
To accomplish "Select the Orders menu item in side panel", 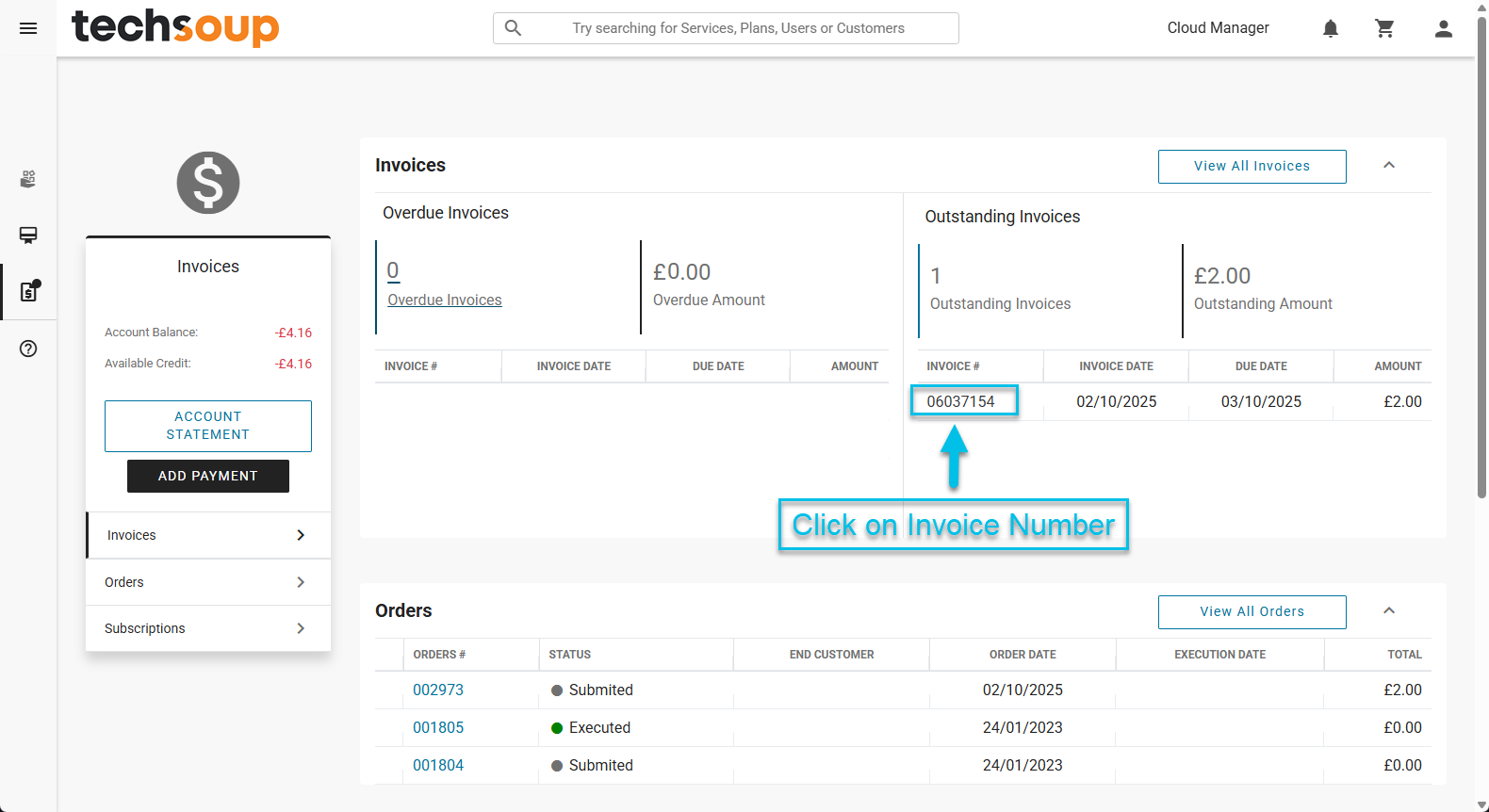I will click(208, 582).
